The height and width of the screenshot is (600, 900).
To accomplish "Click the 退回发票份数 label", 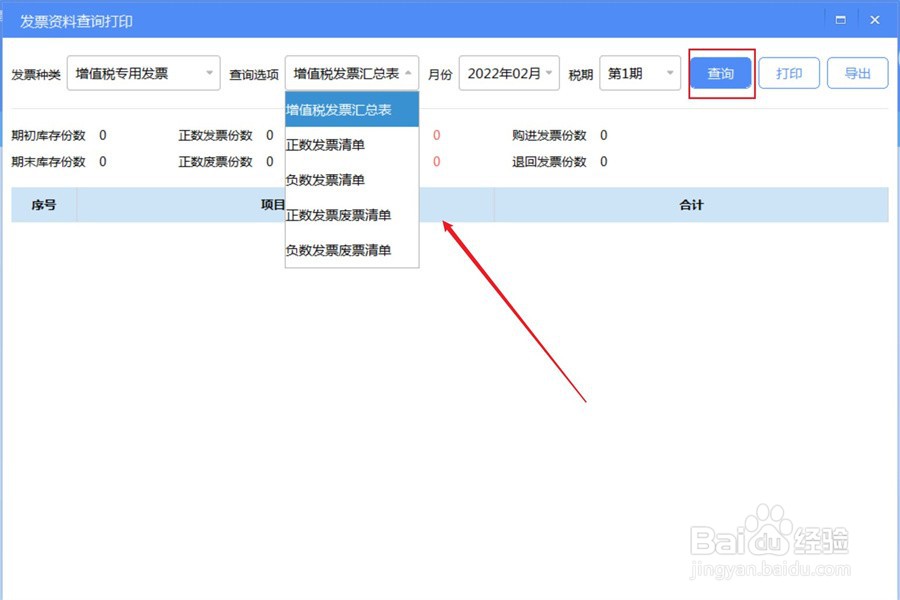I will (549, 162).
